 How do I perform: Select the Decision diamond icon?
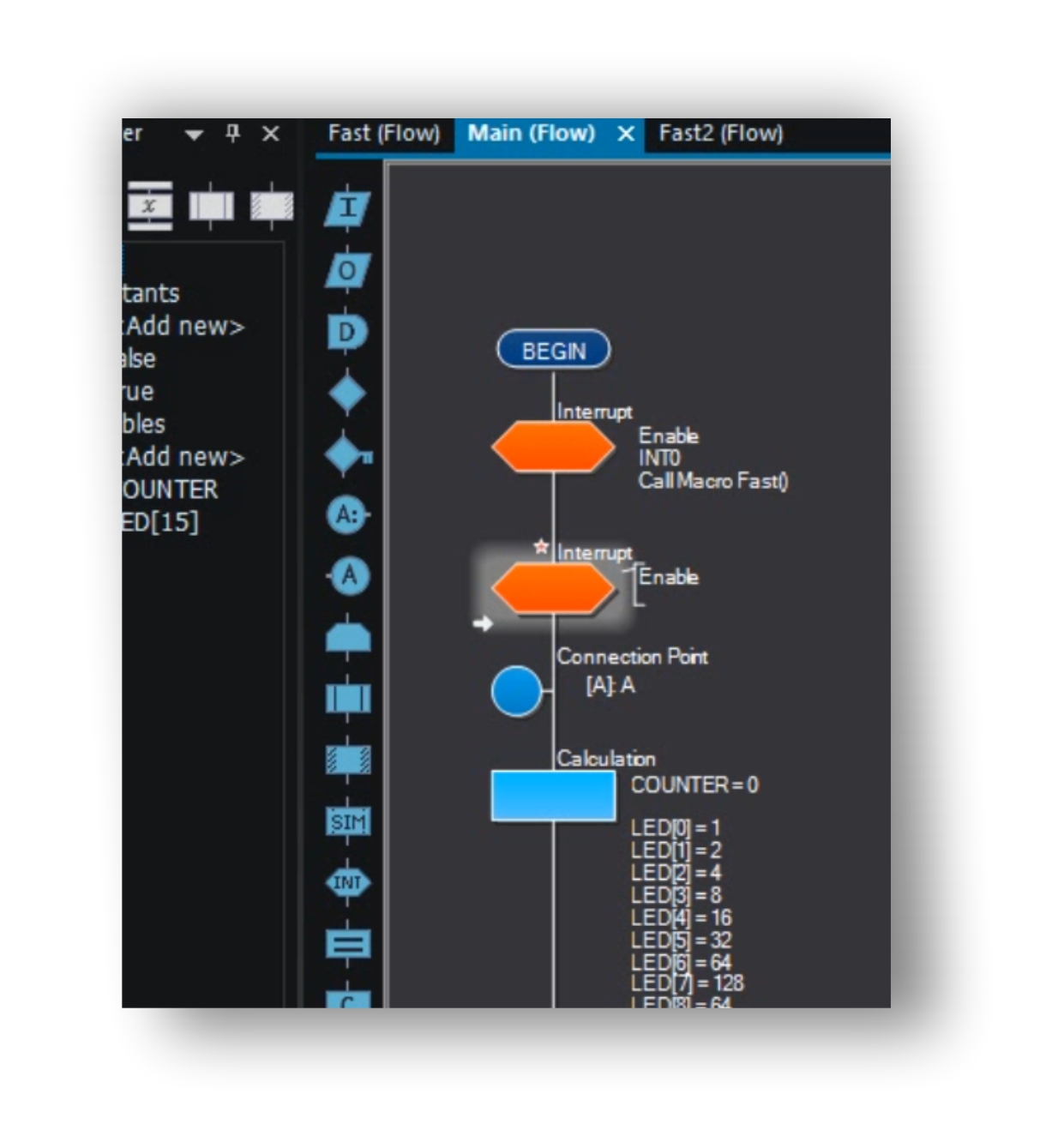pos(347,394)
